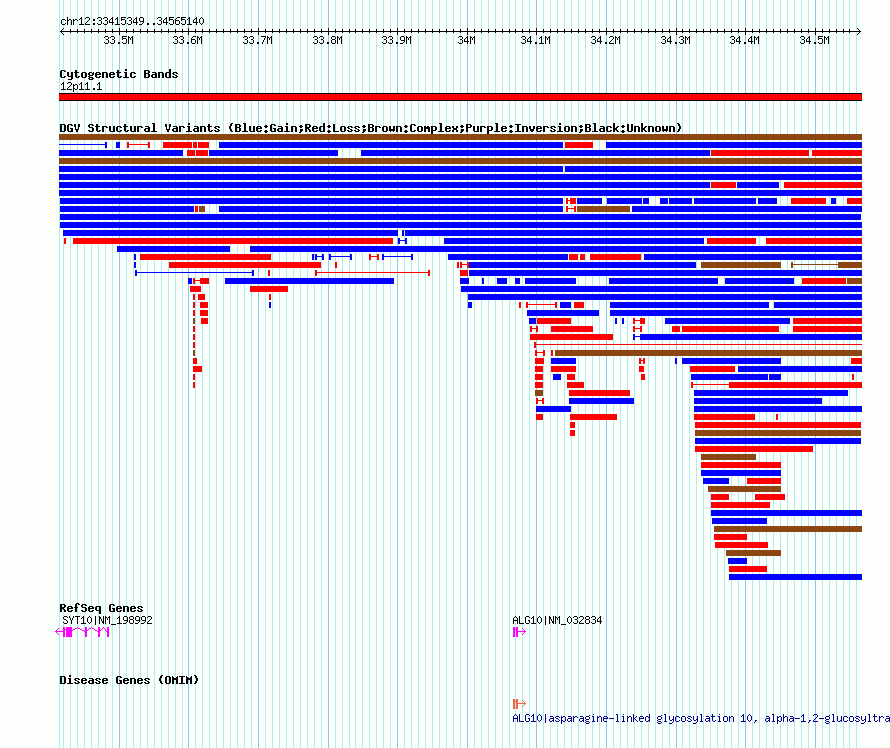Select the topmost brown complex variant bar
Image resolution: width=890 pixels, height=748 pixels.
460,137
